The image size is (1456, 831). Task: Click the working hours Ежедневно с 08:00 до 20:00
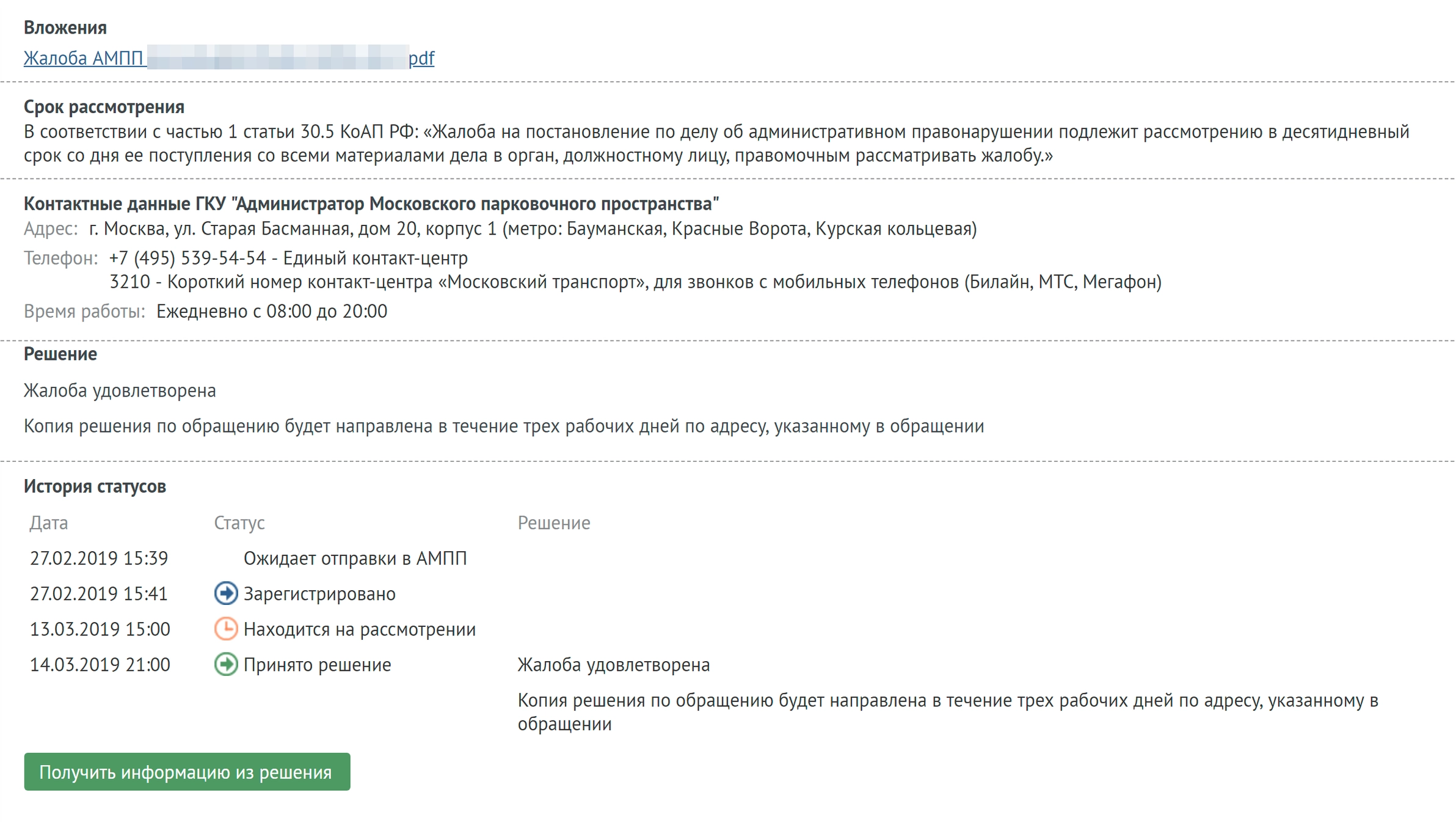272,312
